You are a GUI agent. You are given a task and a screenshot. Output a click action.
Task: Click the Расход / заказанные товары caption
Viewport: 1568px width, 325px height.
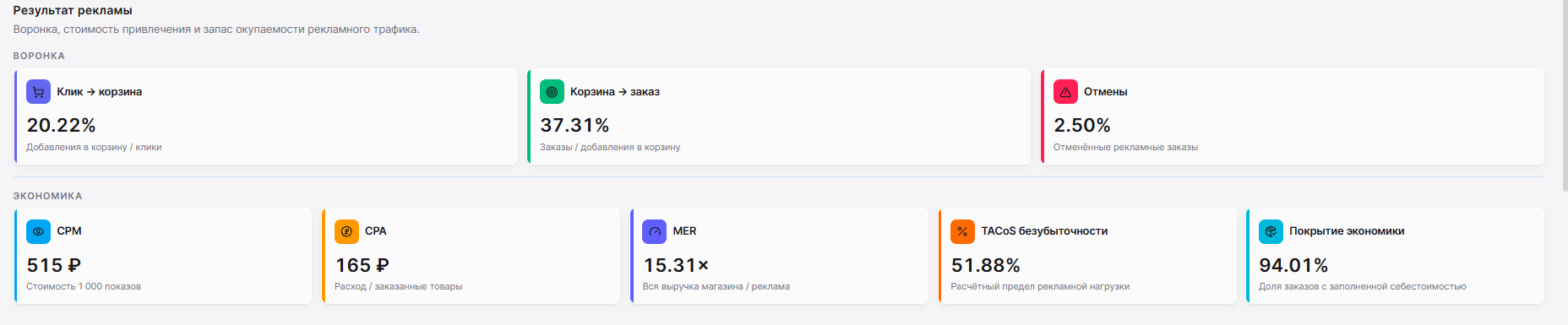(x=399, y=287)
